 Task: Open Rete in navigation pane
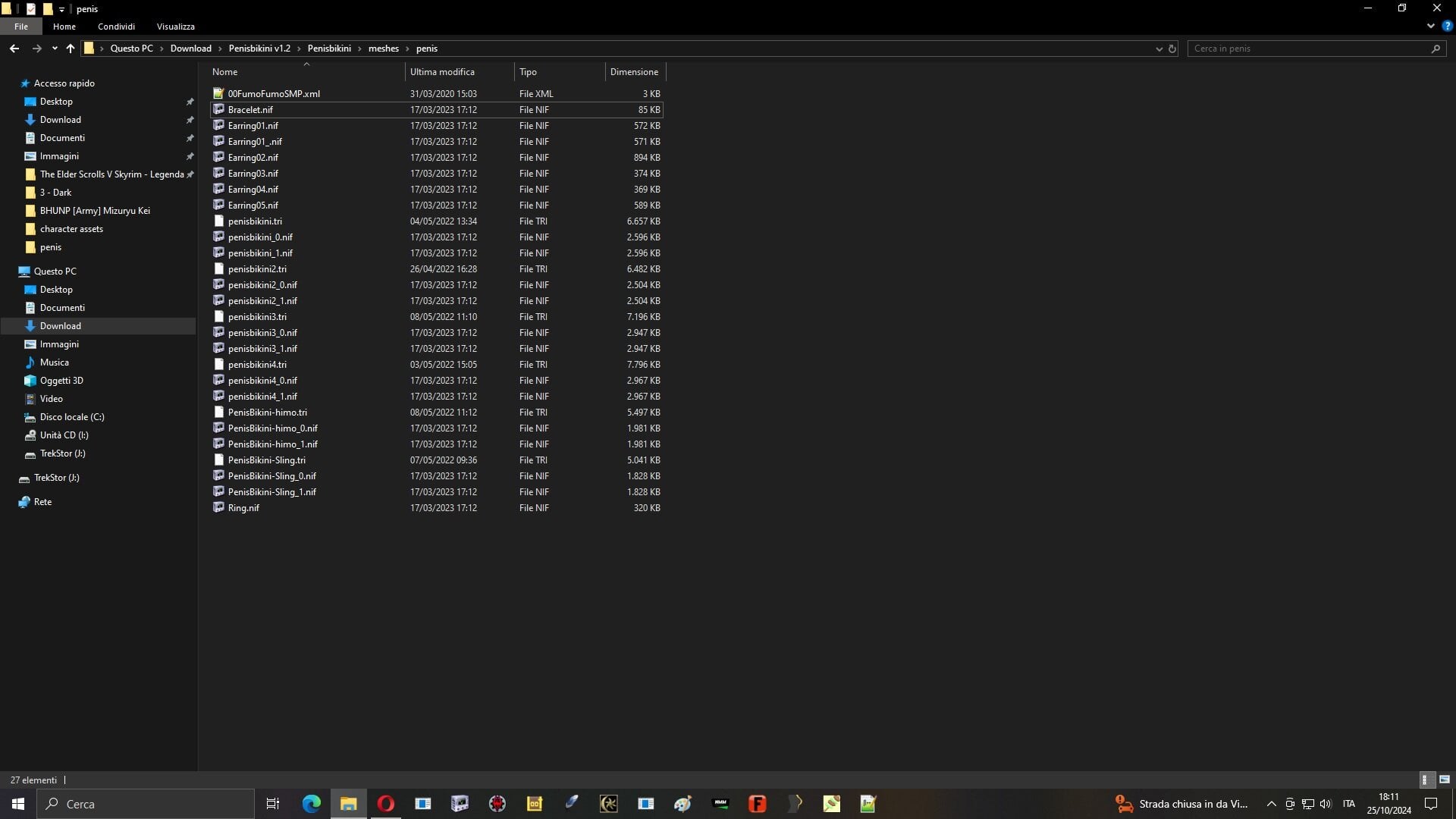(42, 502)
